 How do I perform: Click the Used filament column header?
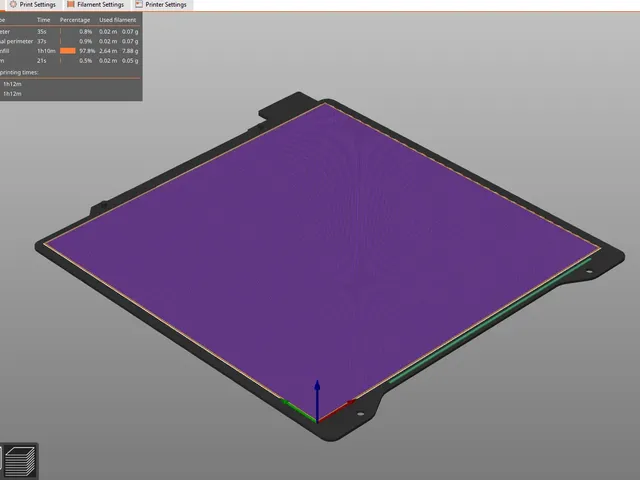118,20
